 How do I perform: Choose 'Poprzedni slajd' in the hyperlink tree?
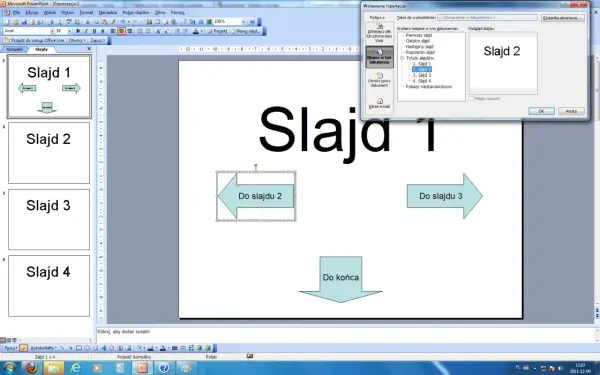click(420, 52)
